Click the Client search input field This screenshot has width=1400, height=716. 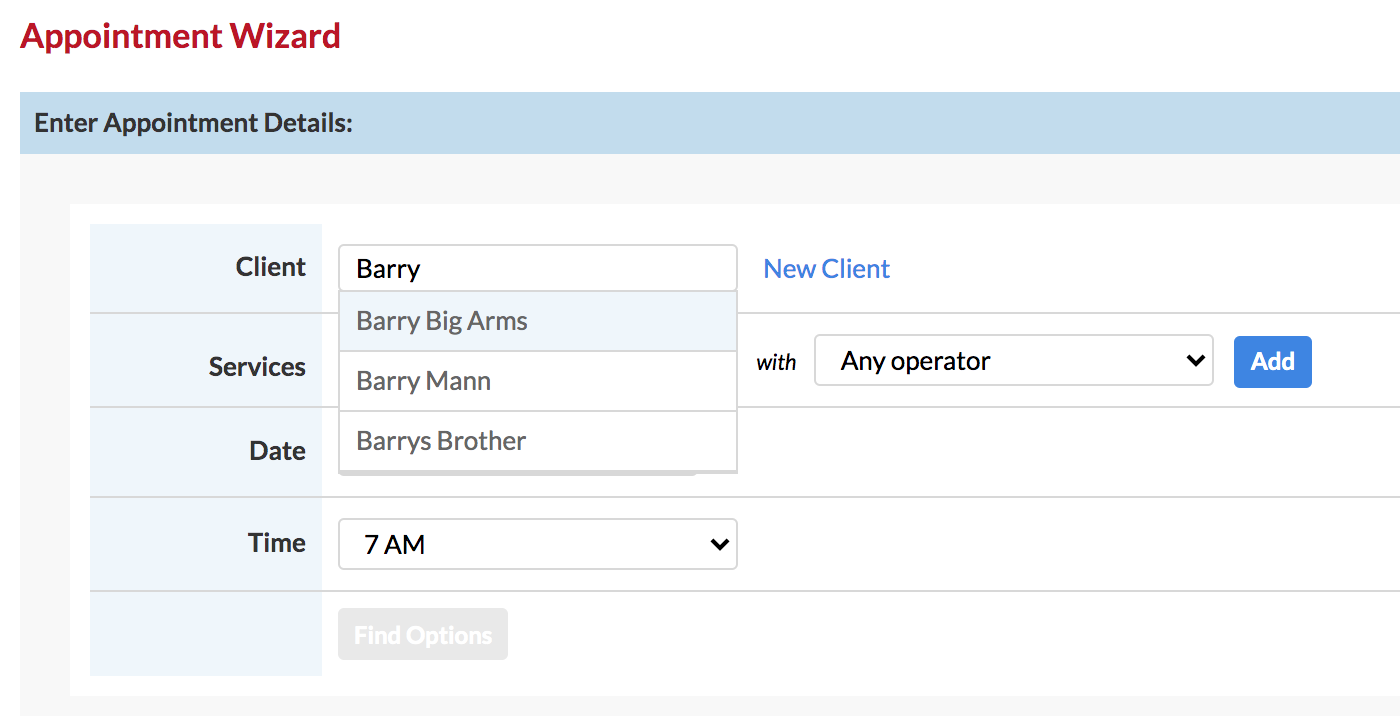click(x=538, y=269)
